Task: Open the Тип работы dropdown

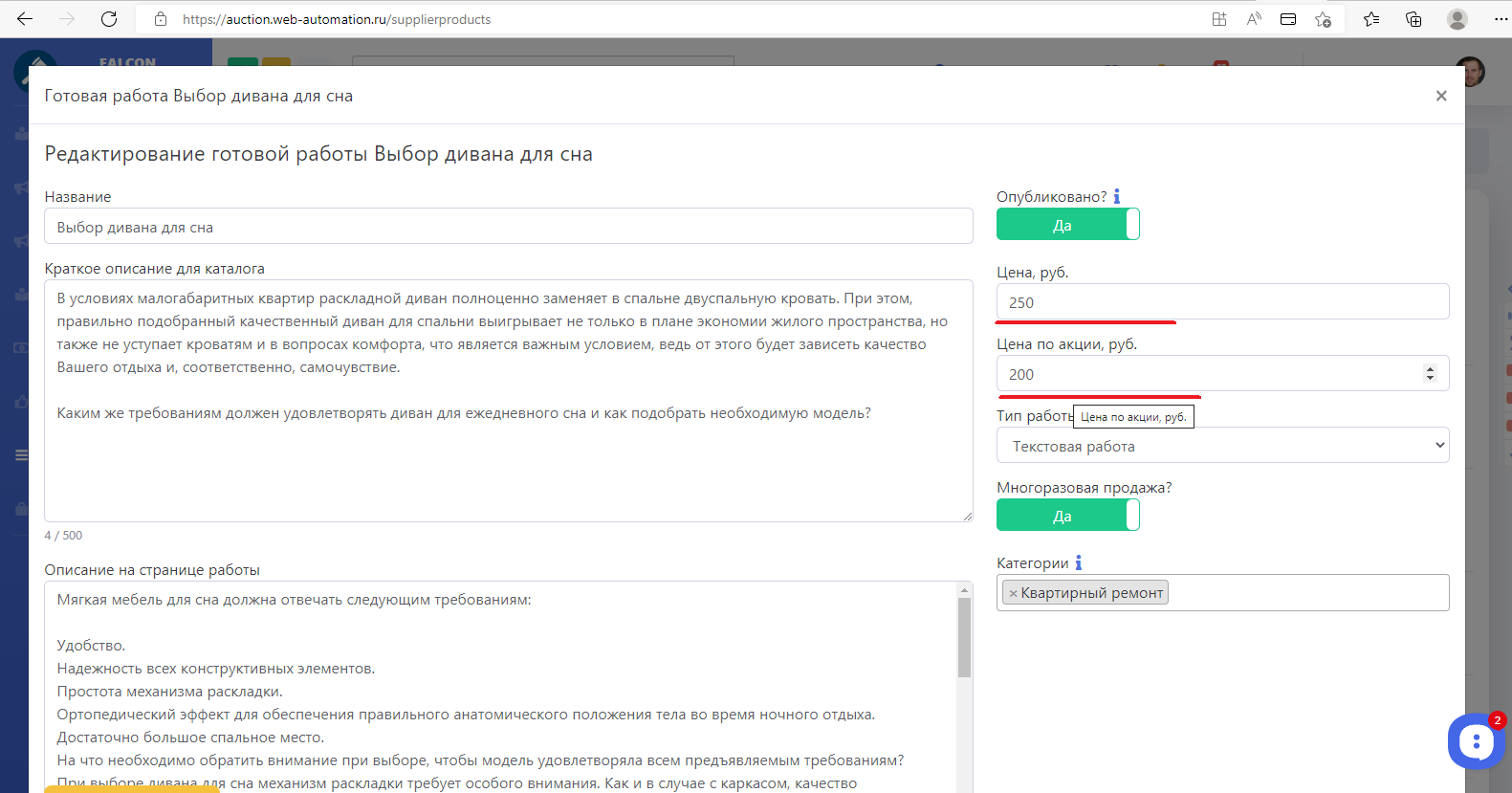Action: [1222, 446]
